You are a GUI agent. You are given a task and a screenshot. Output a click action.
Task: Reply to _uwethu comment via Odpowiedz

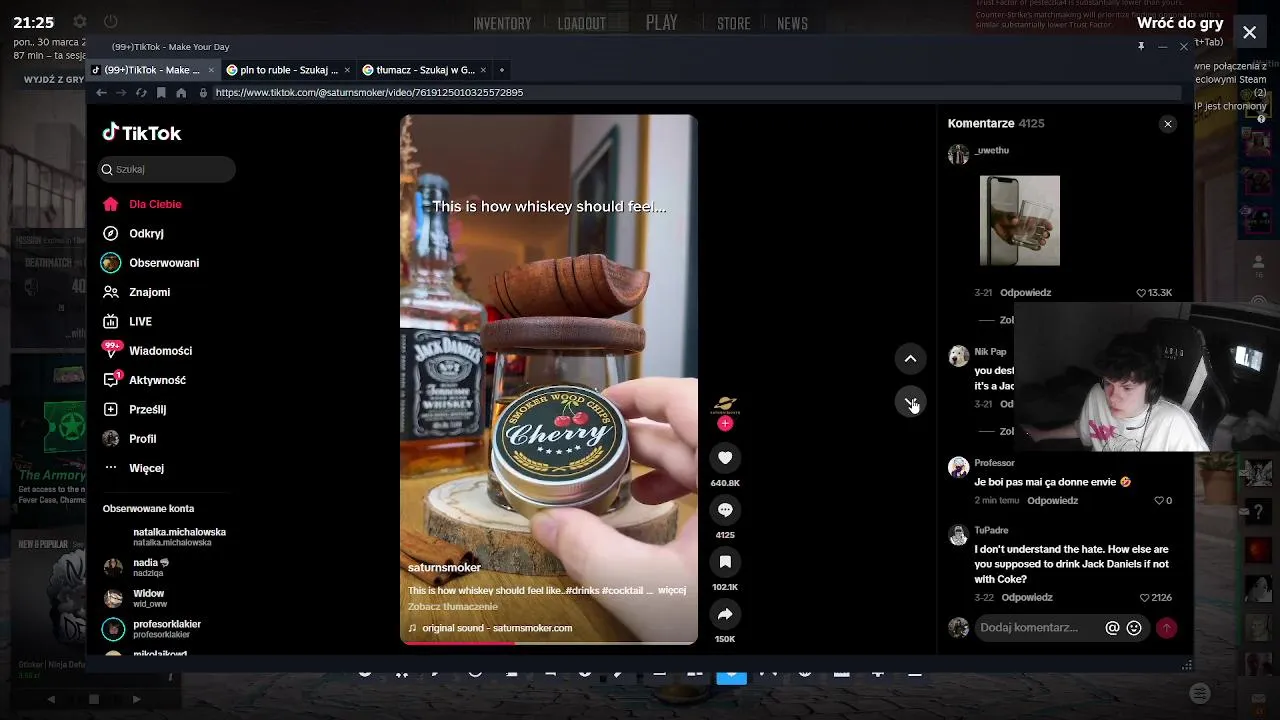tap(1026, 293)
